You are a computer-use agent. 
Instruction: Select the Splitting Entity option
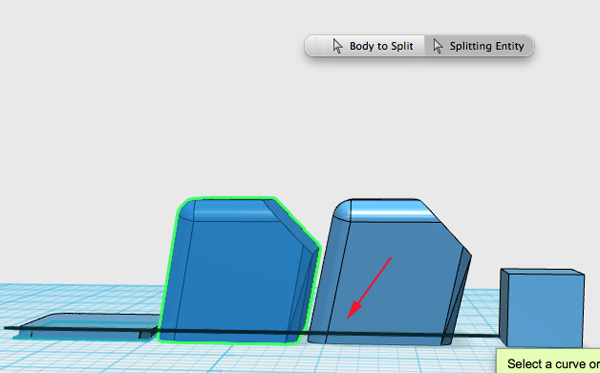[479, 46]
